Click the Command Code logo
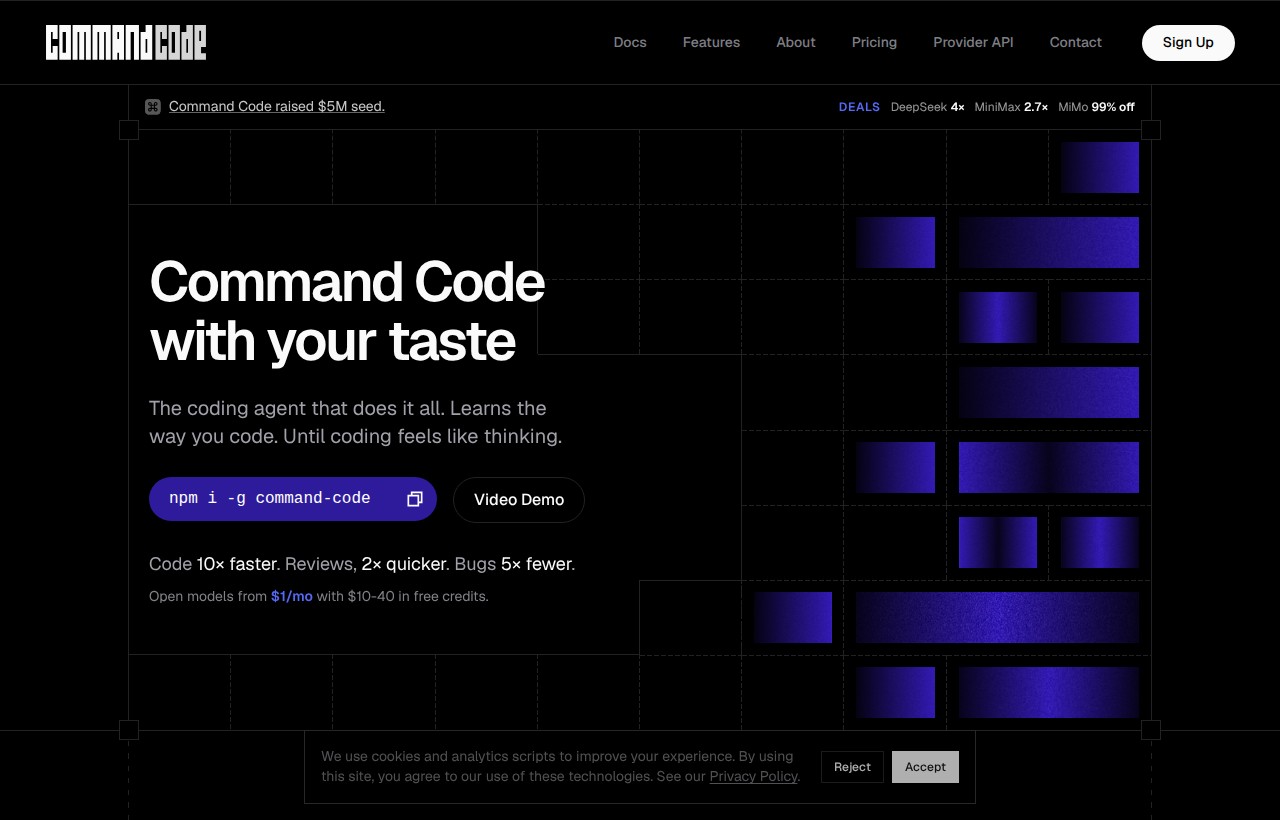 (126, 42)
